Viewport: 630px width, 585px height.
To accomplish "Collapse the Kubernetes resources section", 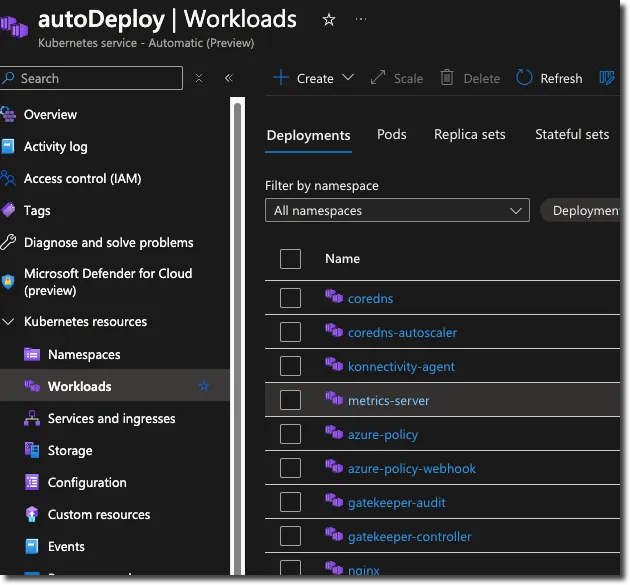I will click(9, 322).
